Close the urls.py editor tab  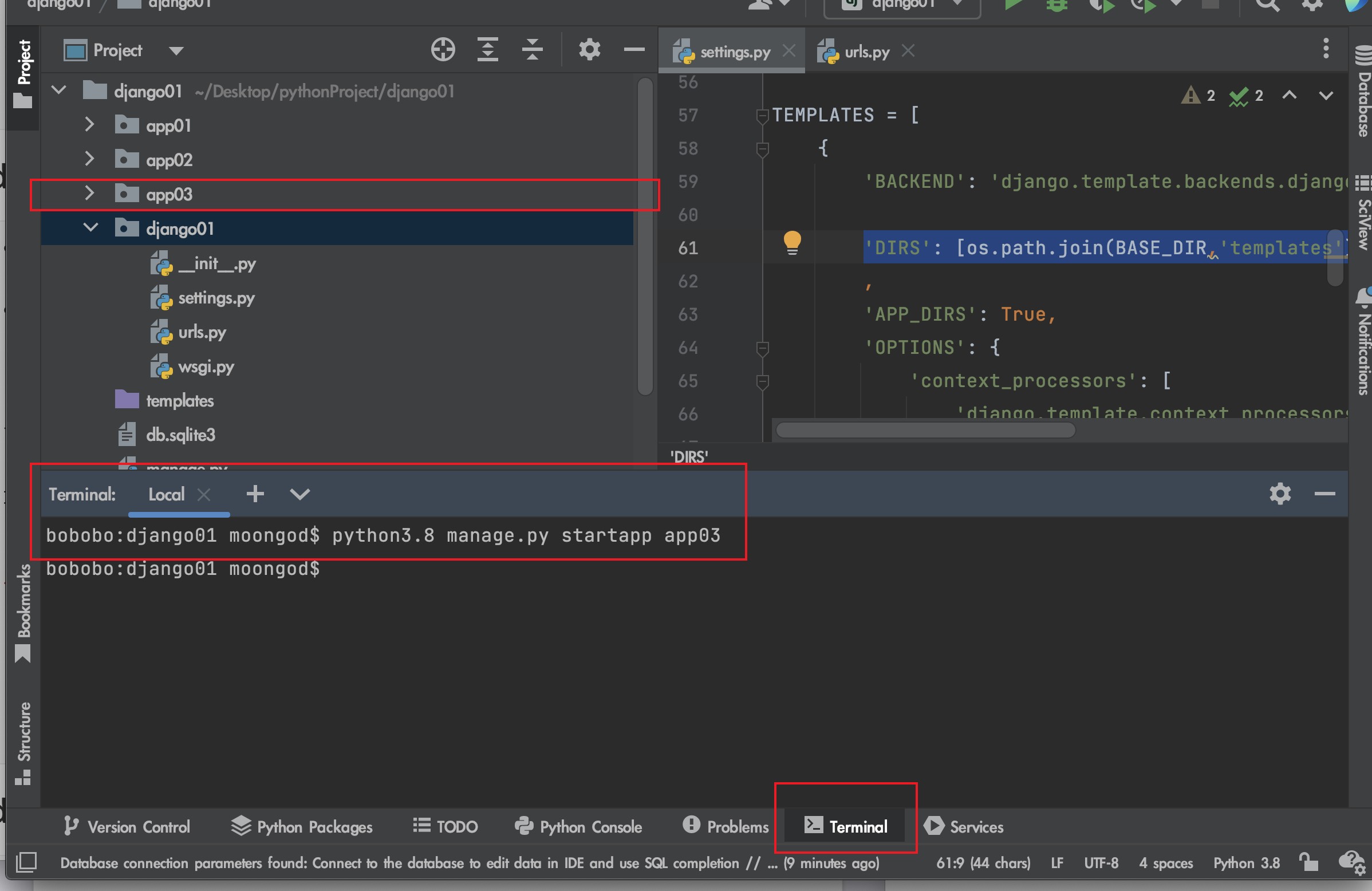pos(908,51)
